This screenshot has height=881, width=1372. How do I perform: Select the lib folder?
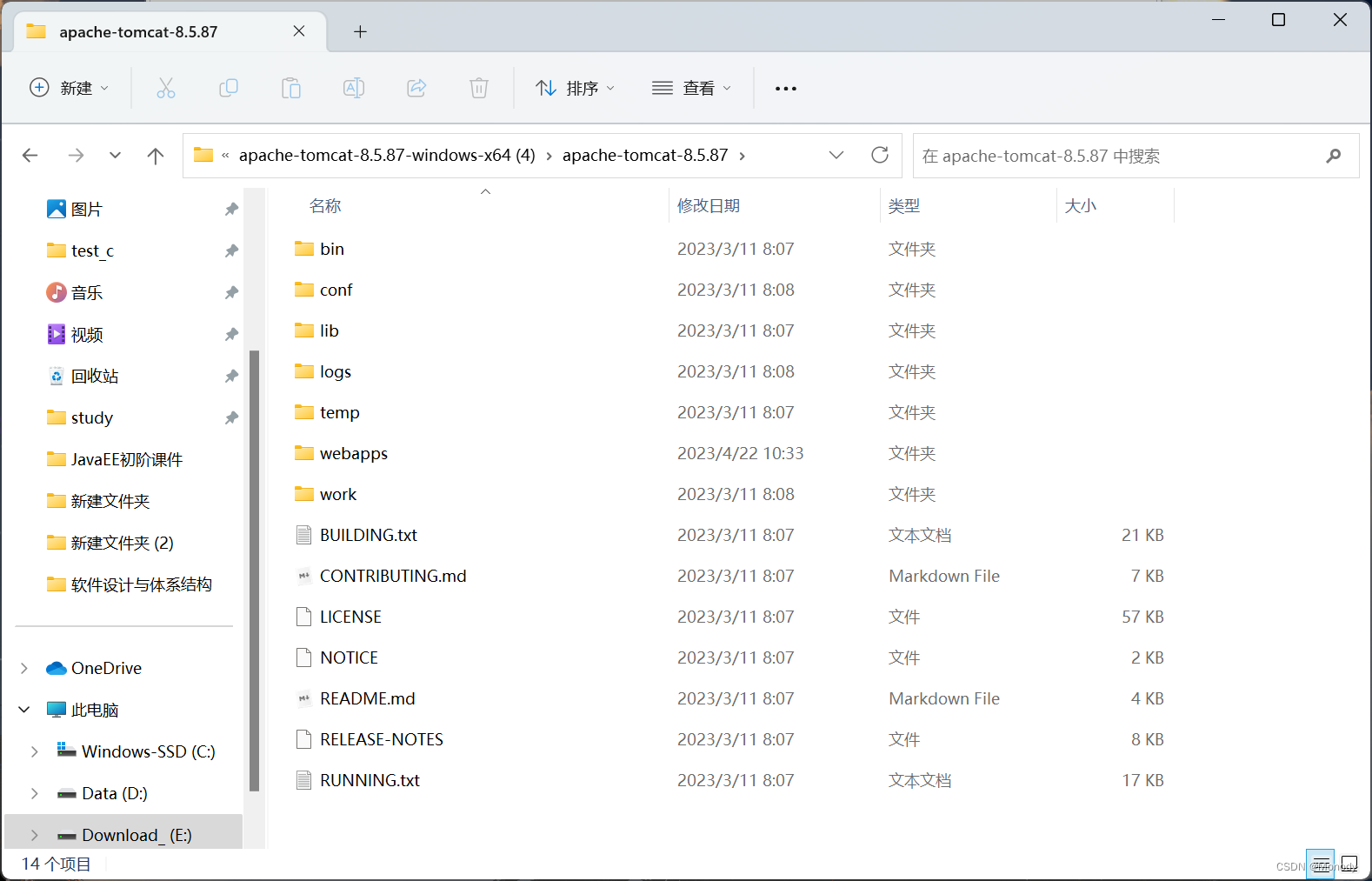pos(330,330)
